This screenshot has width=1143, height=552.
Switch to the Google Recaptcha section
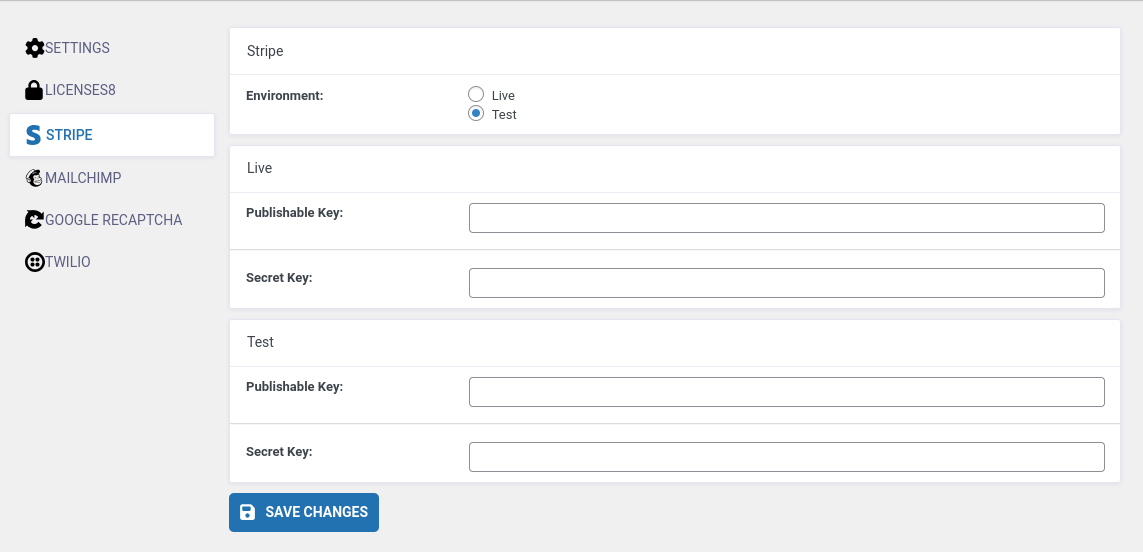point(113,220)
